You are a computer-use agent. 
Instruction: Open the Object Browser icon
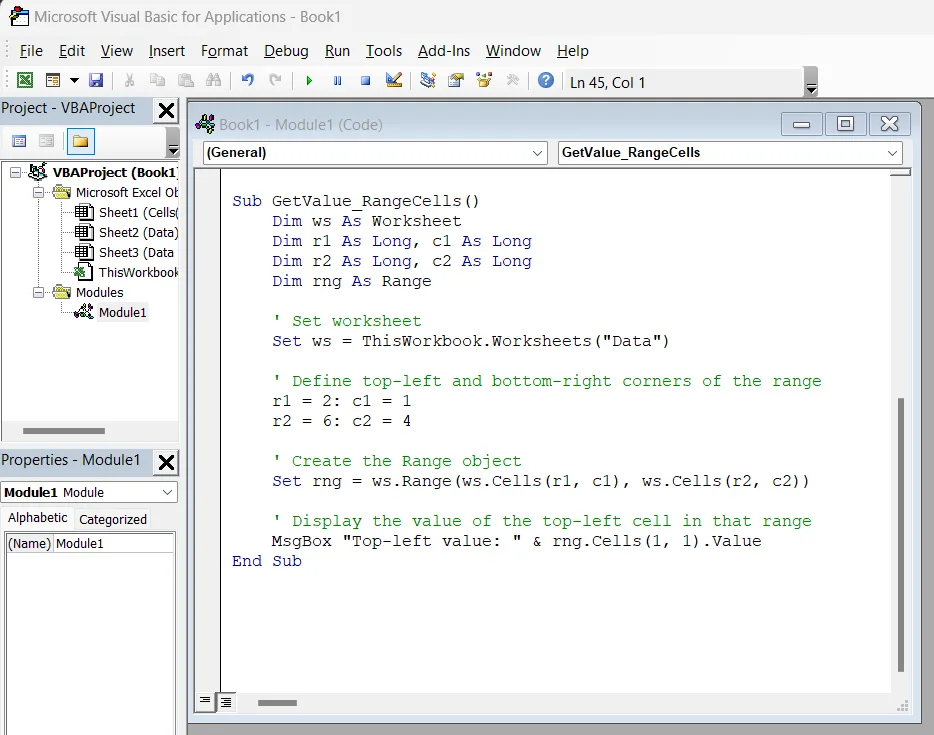tap(484, 80)
